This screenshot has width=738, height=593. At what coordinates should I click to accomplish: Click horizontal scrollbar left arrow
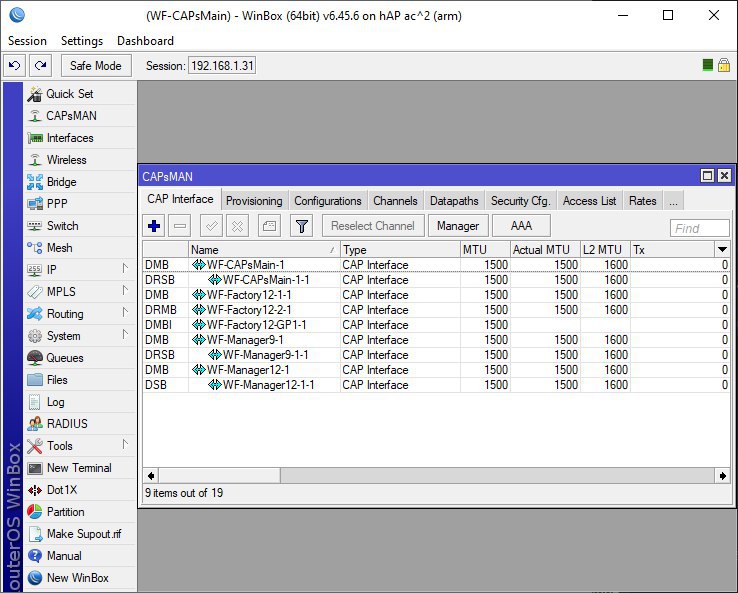click(151, 476)
